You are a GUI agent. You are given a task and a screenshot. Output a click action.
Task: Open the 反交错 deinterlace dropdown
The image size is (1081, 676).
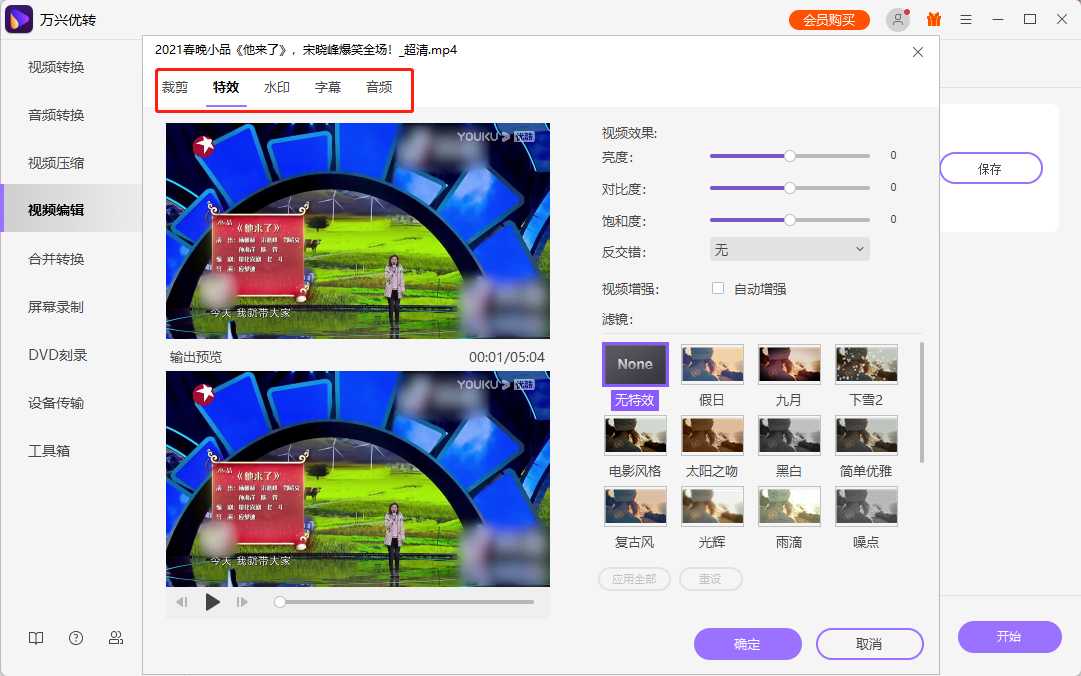[789, 249]
